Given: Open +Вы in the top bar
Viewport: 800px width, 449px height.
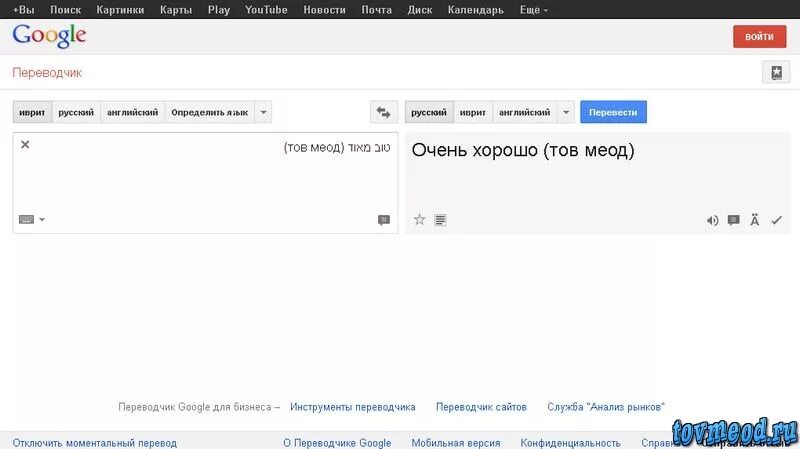Looking at the screenshot, I should click(x=23, y=10).
